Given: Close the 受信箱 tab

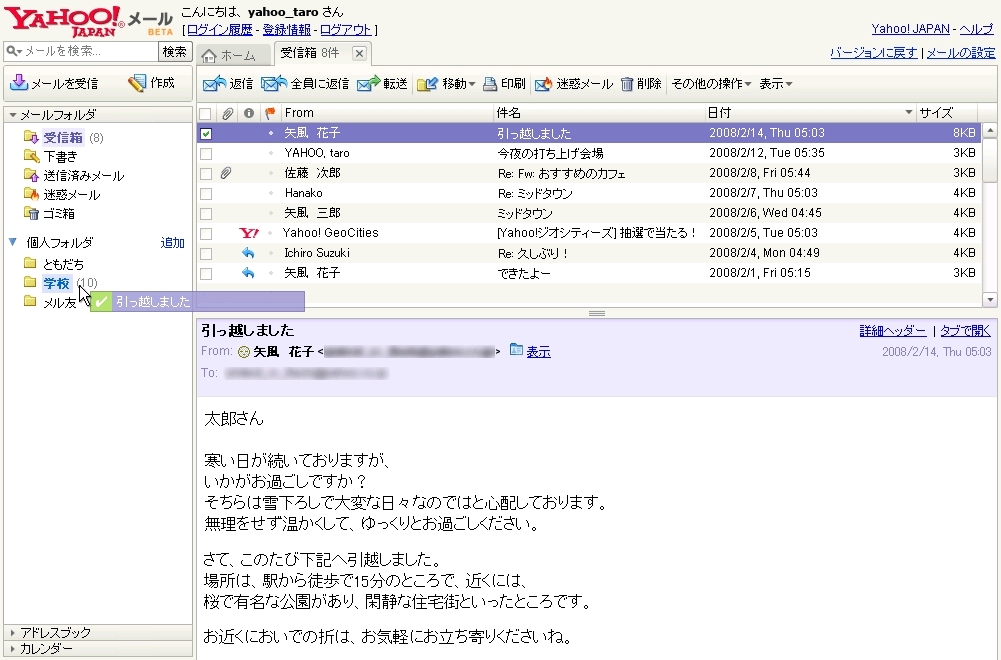Looking at the screenshot, I should (359, 53).
